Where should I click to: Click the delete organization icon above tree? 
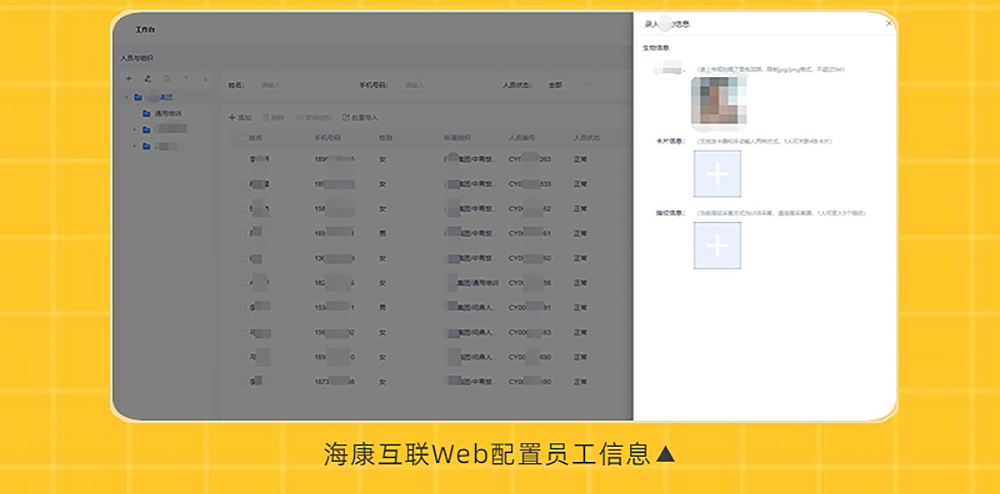[167, 78]
